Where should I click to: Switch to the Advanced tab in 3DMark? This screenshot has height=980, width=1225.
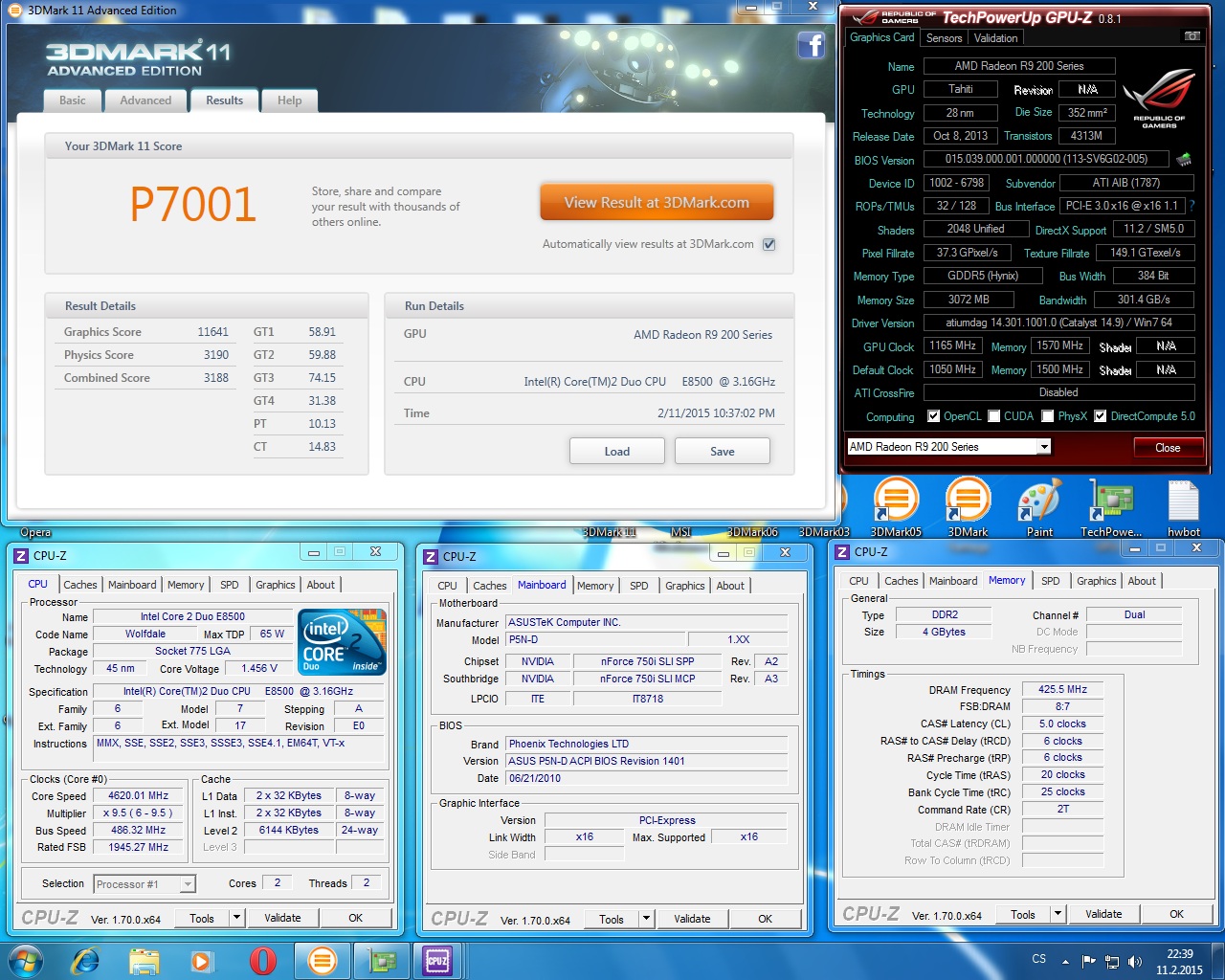[x=145, y=100]
